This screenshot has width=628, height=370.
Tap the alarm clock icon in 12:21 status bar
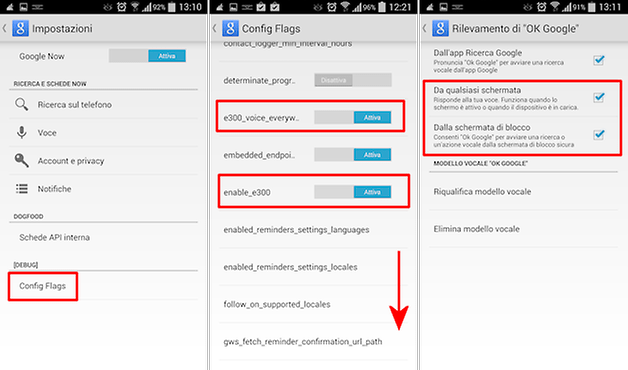click(x=332, y=6)
